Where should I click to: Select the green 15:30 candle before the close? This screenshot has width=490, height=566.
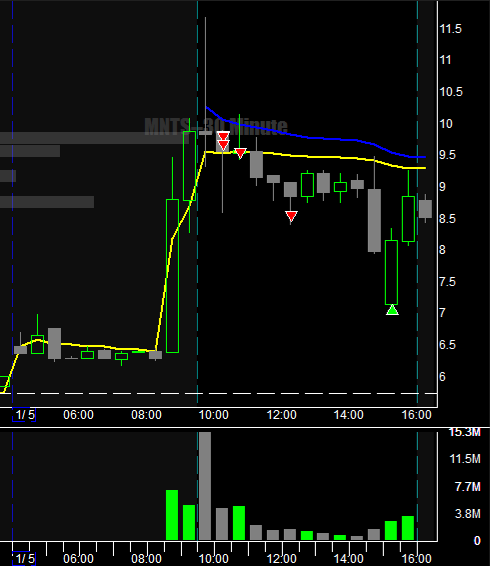408,219
